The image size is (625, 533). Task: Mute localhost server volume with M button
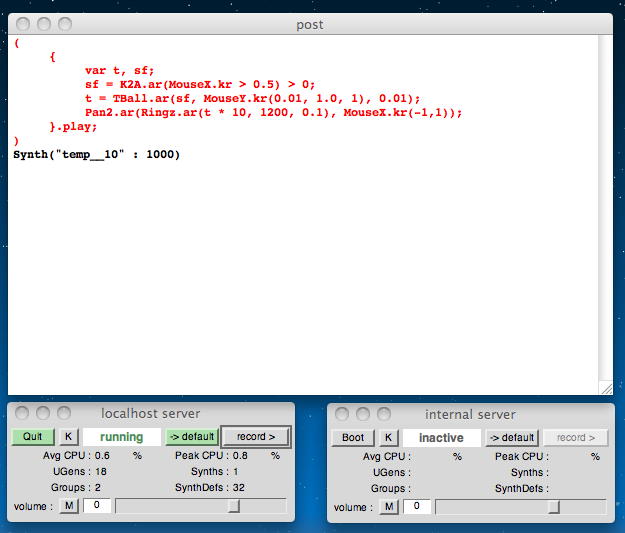[69, 506]
